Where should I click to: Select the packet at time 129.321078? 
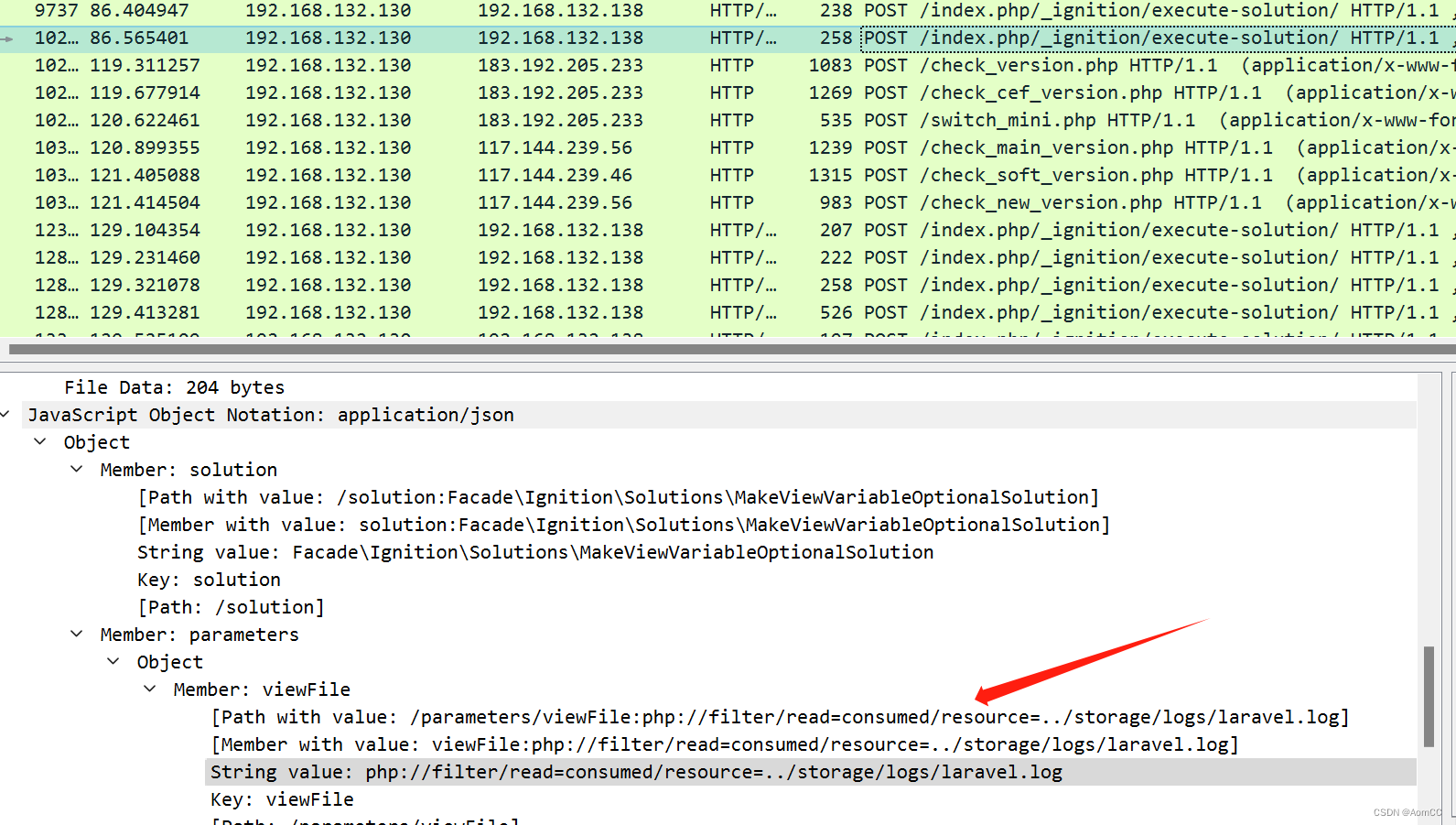tap(728, 286)
